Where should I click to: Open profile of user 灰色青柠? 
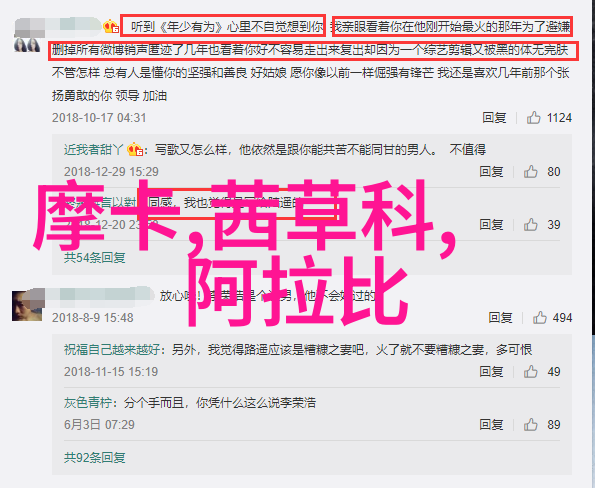point(88,403)
